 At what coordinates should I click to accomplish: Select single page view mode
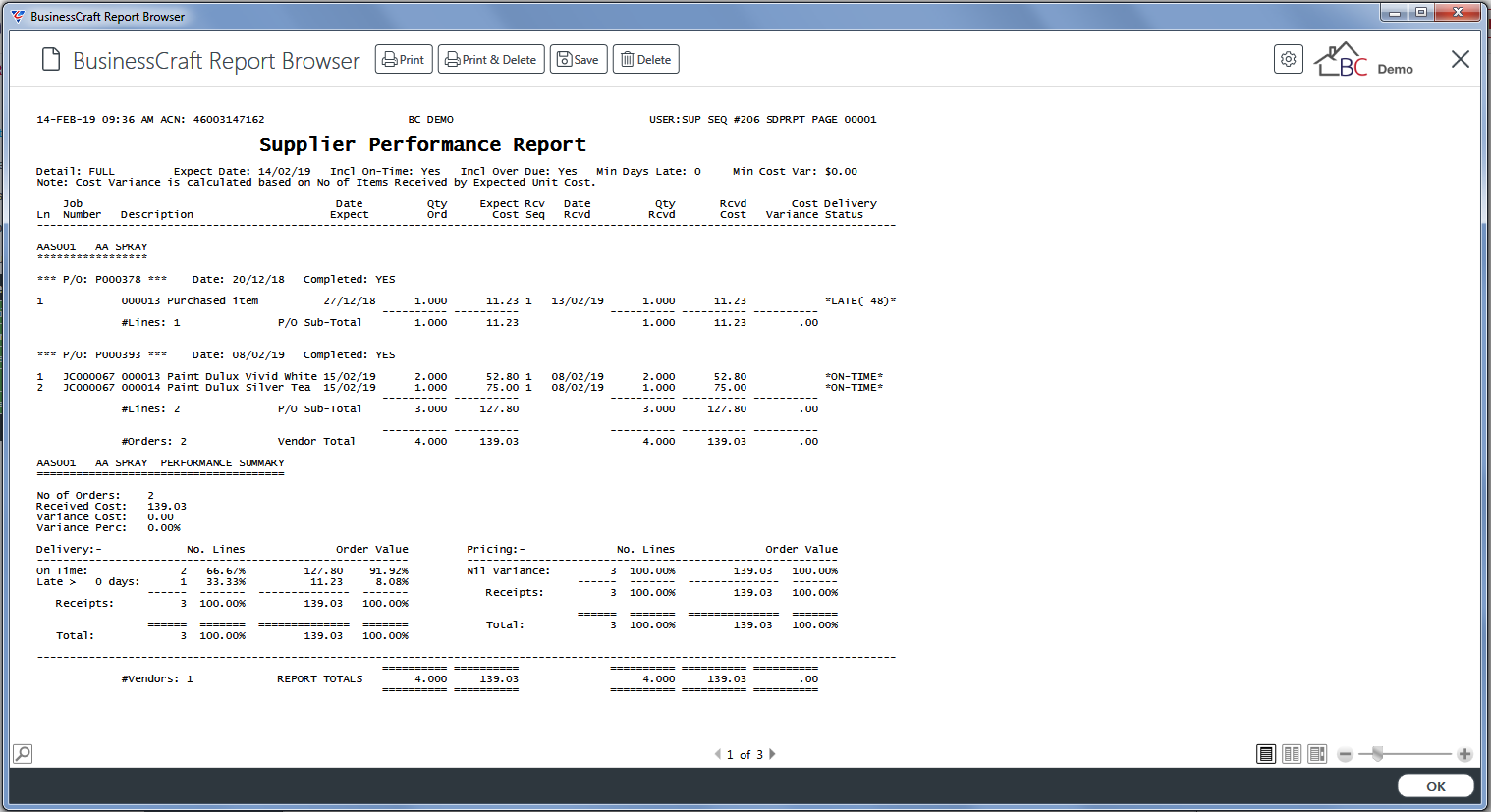[1266, 754]
